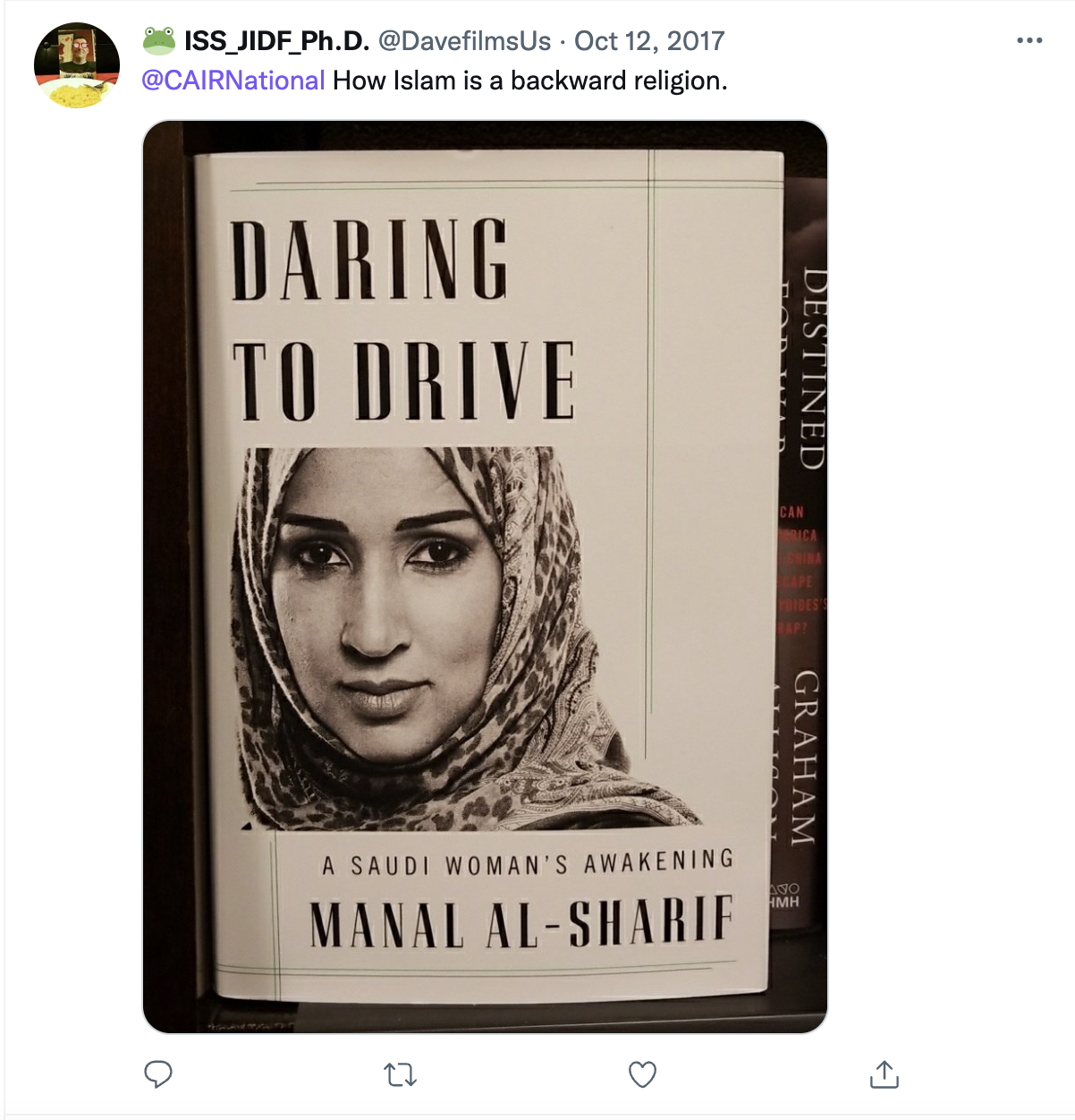This screenshot has width=1075, height=1120.
Task: Click the HMH publisher logo on the spine
Action: tap(784, 896)
